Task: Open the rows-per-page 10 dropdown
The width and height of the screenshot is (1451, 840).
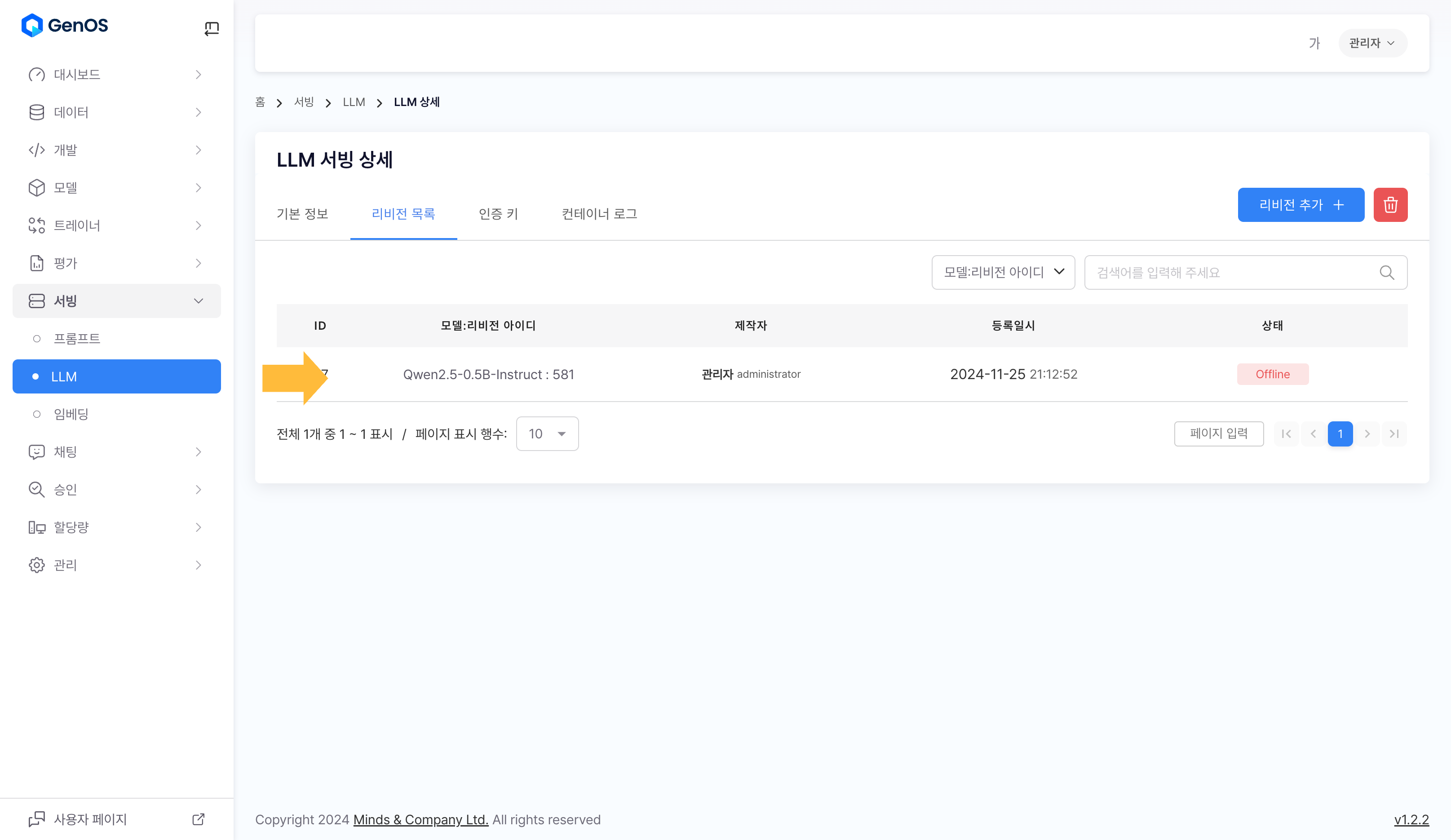Action: tap(547, 434)
